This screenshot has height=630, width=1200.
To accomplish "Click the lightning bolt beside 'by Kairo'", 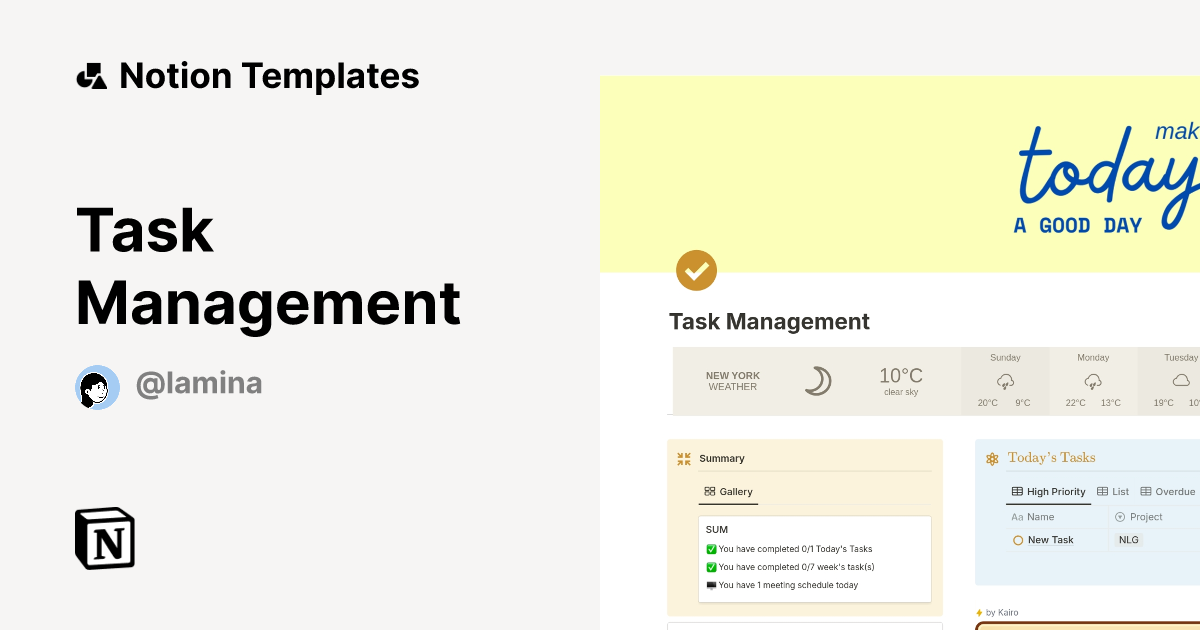I will pos(979,612).
